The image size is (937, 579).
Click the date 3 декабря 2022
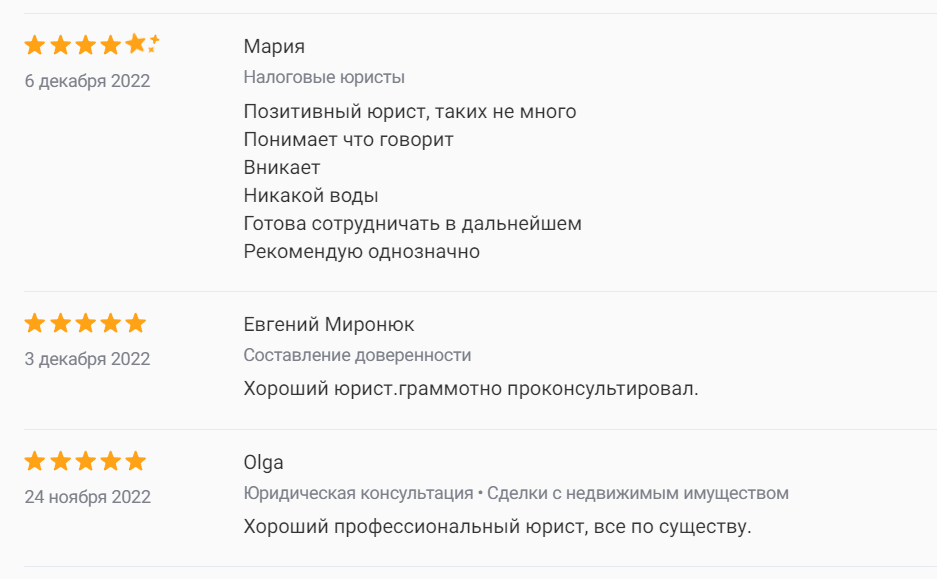click(87, 359)
